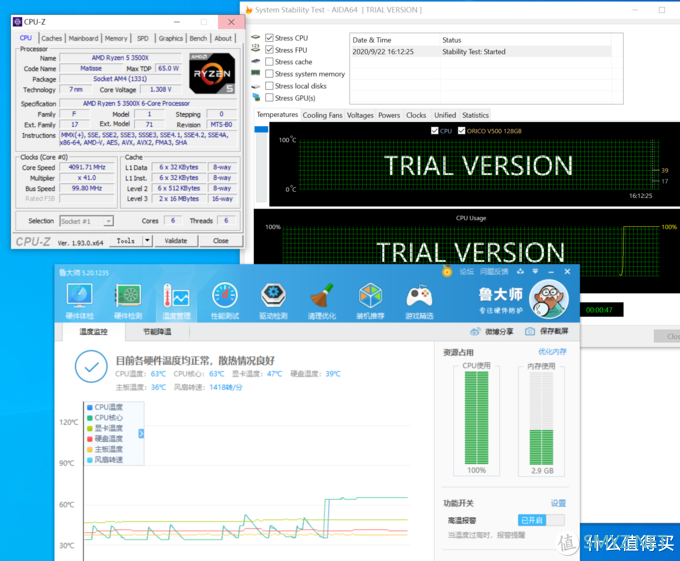Enable the Stress GPU(s) checkbox
The height and width of the screenshot is (561, 680).
point(269,98)
